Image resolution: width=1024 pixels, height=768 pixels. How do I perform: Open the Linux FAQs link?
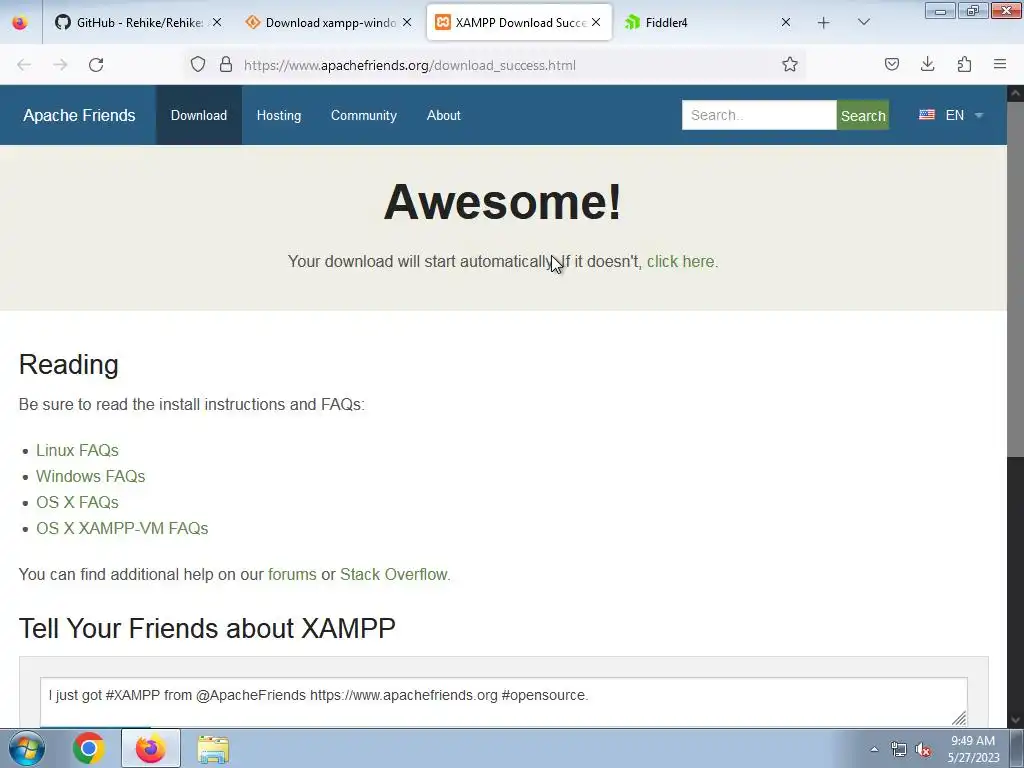click(x=77, y=451)
